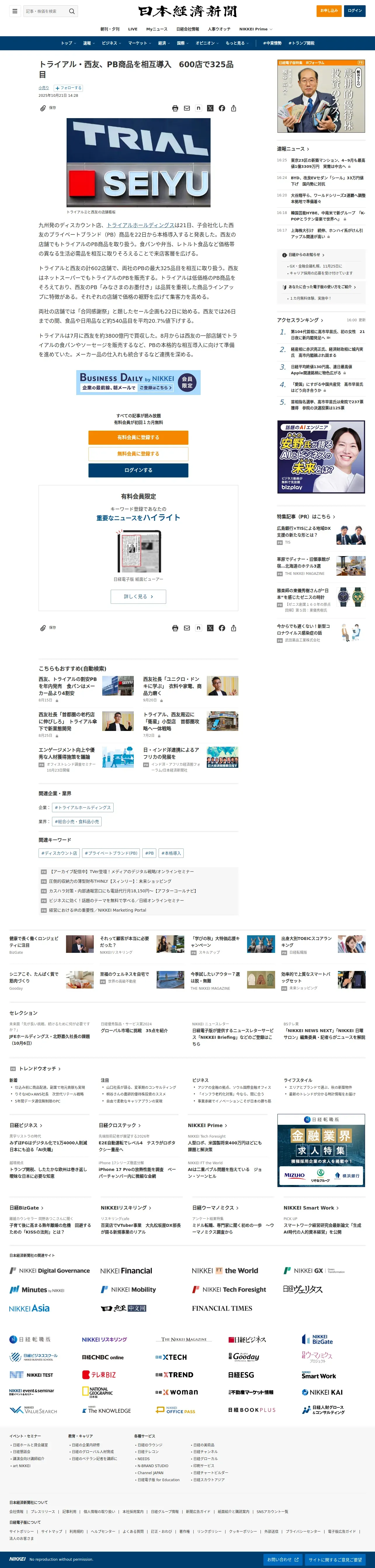Click the upload-share icon above the article photo
This screenshot has height=1568, width=375.
tap(233, 108)
